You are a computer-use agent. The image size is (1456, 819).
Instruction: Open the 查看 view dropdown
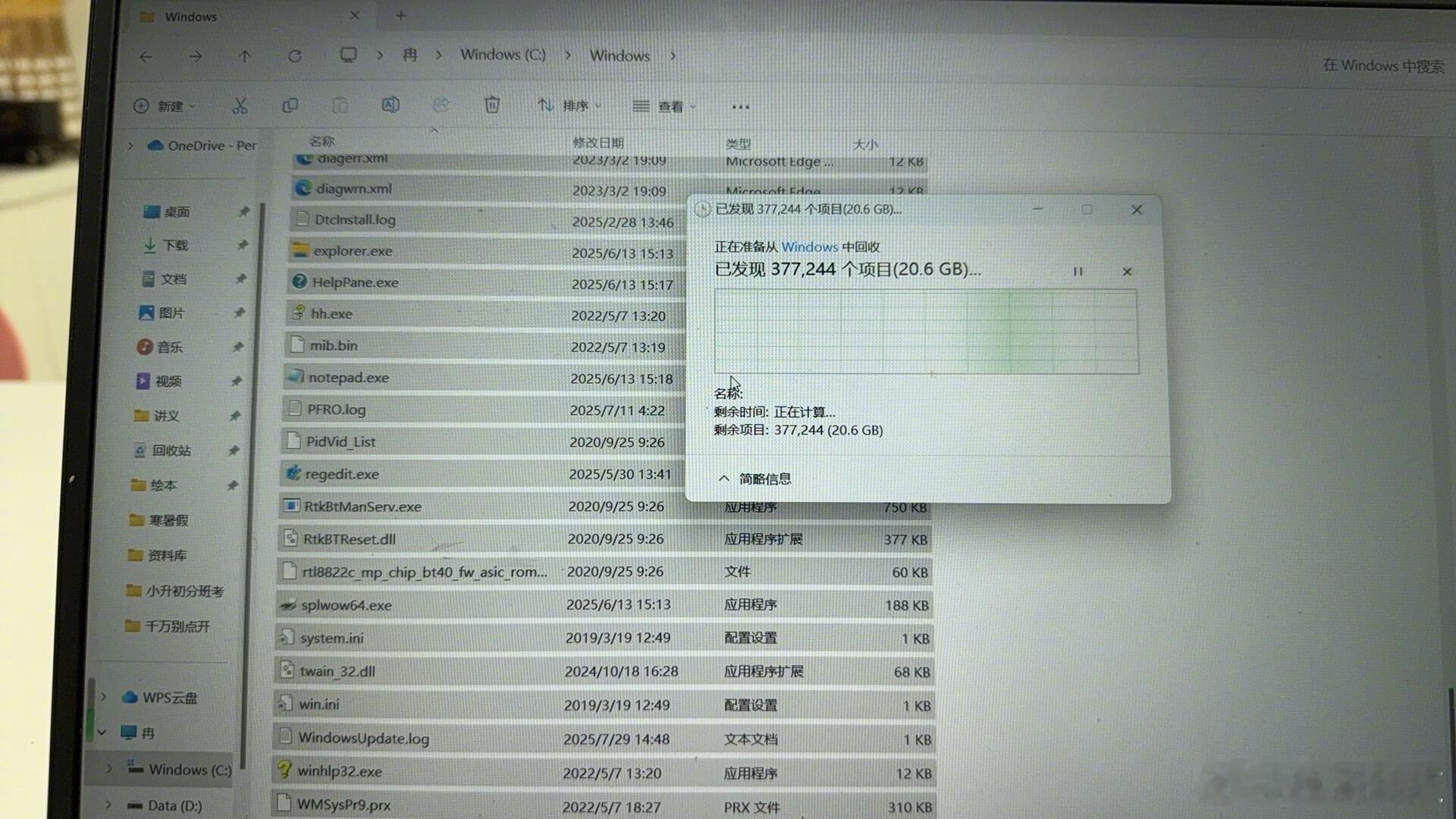[664, 107]
